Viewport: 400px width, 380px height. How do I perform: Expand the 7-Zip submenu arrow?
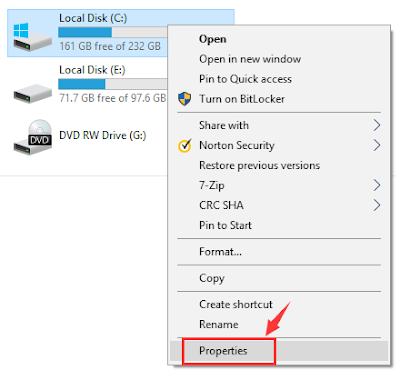pyautogui.click(x=377, y=185)
